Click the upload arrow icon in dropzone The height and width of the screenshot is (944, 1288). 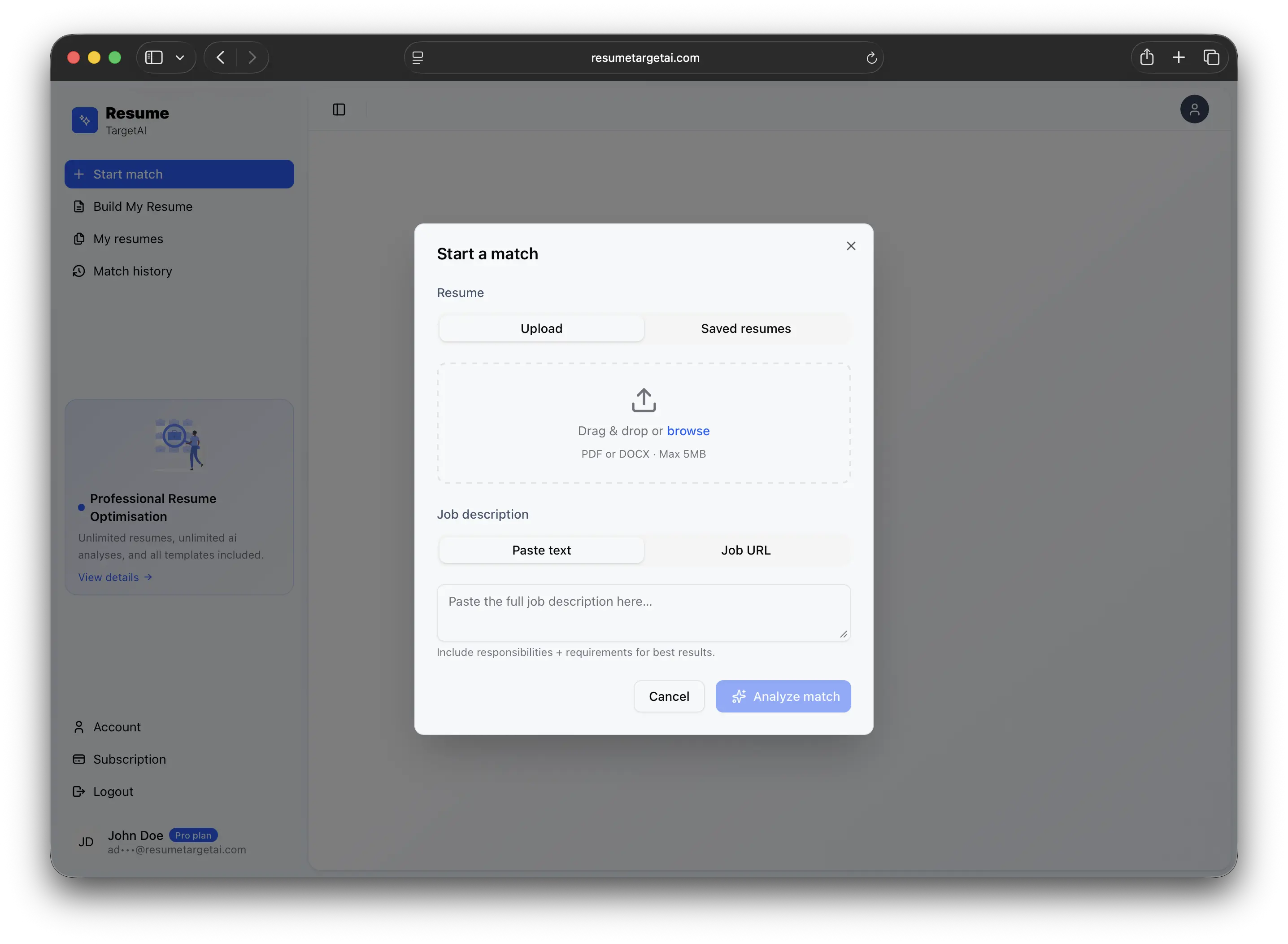pos(644,399)
